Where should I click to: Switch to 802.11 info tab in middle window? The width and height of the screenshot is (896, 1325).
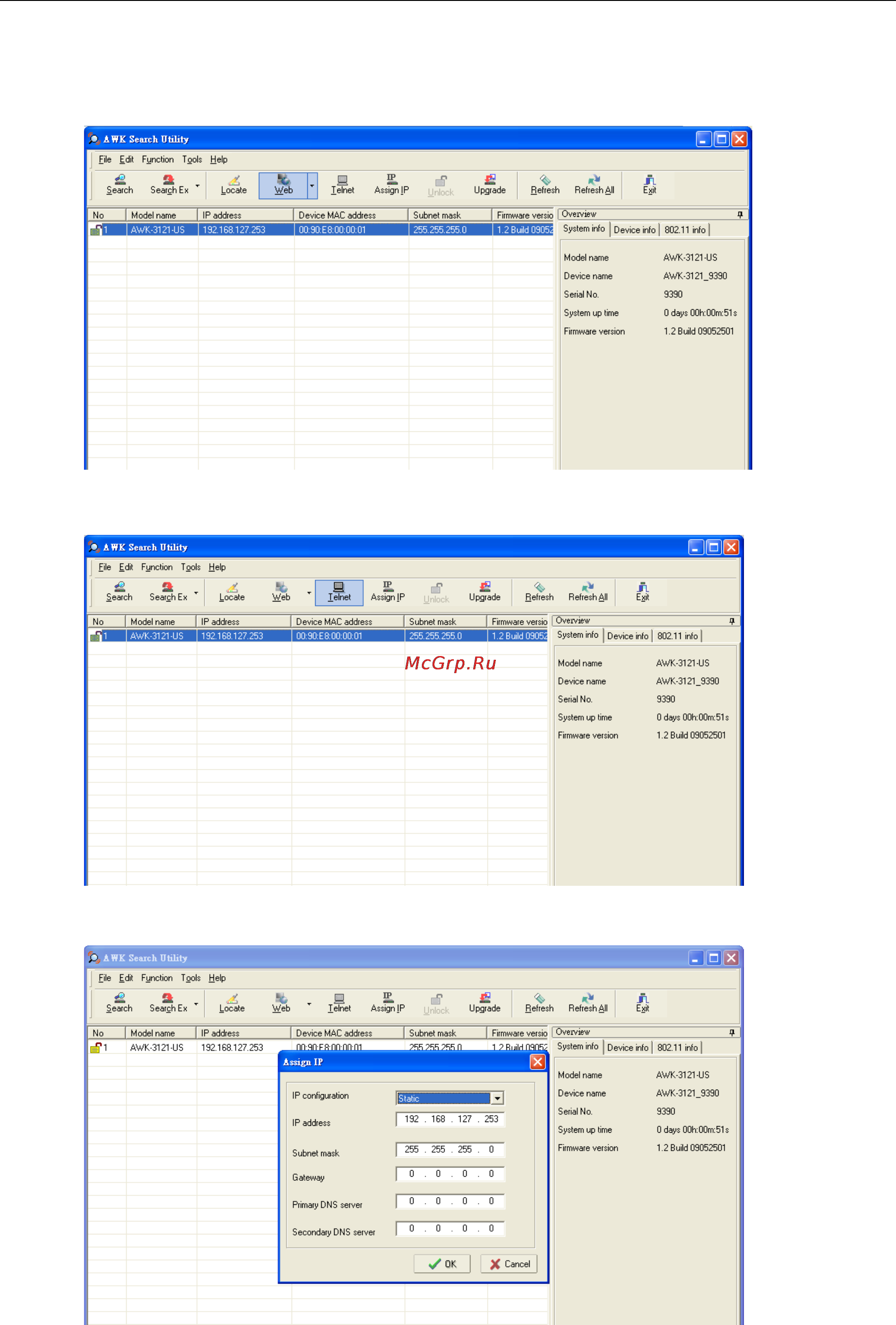click(677, 636)
